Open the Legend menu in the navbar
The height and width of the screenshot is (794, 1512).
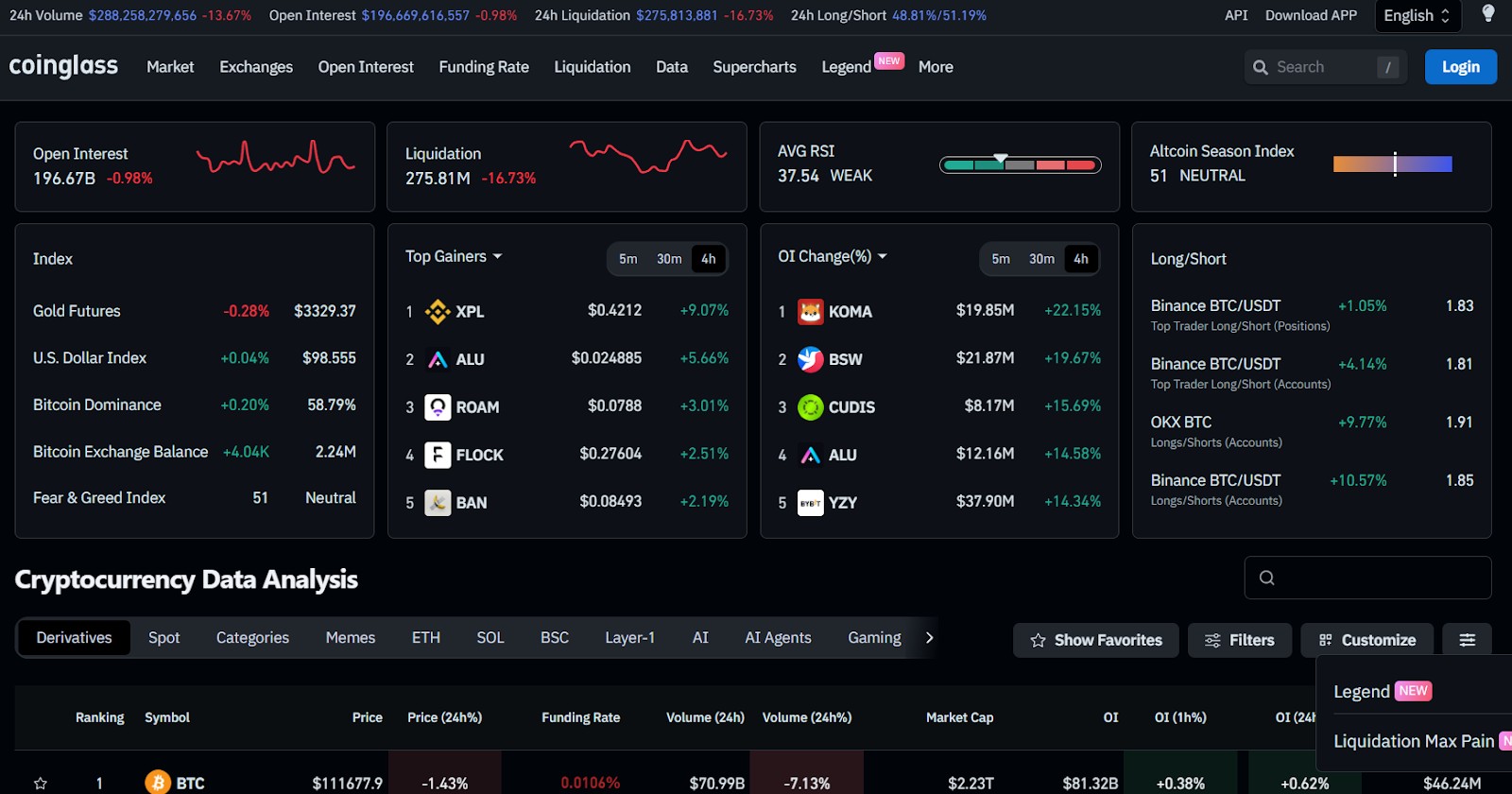(x=847, y=67)
